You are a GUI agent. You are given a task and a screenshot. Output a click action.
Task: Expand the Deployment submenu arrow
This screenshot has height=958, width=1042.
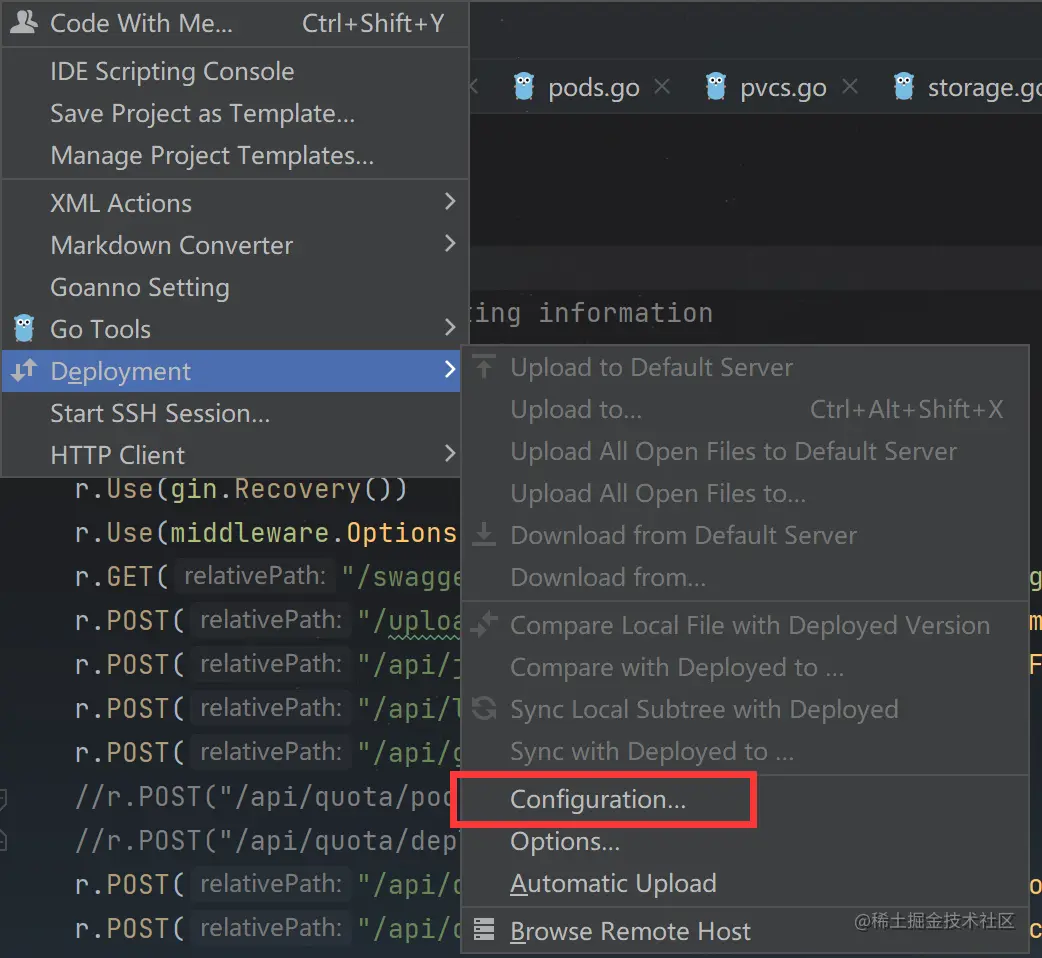point(450,369)
